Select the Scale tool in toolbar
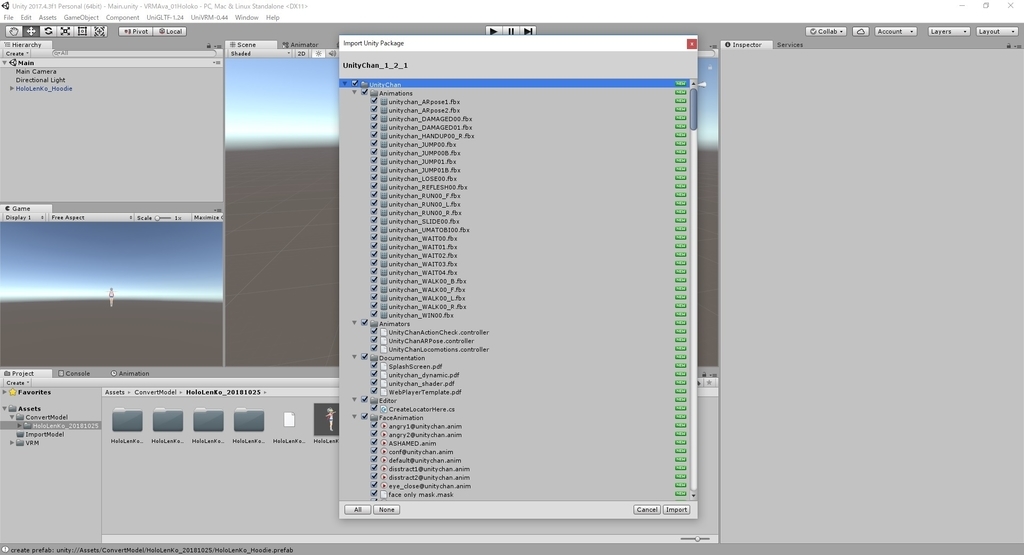 coord(65,31)
